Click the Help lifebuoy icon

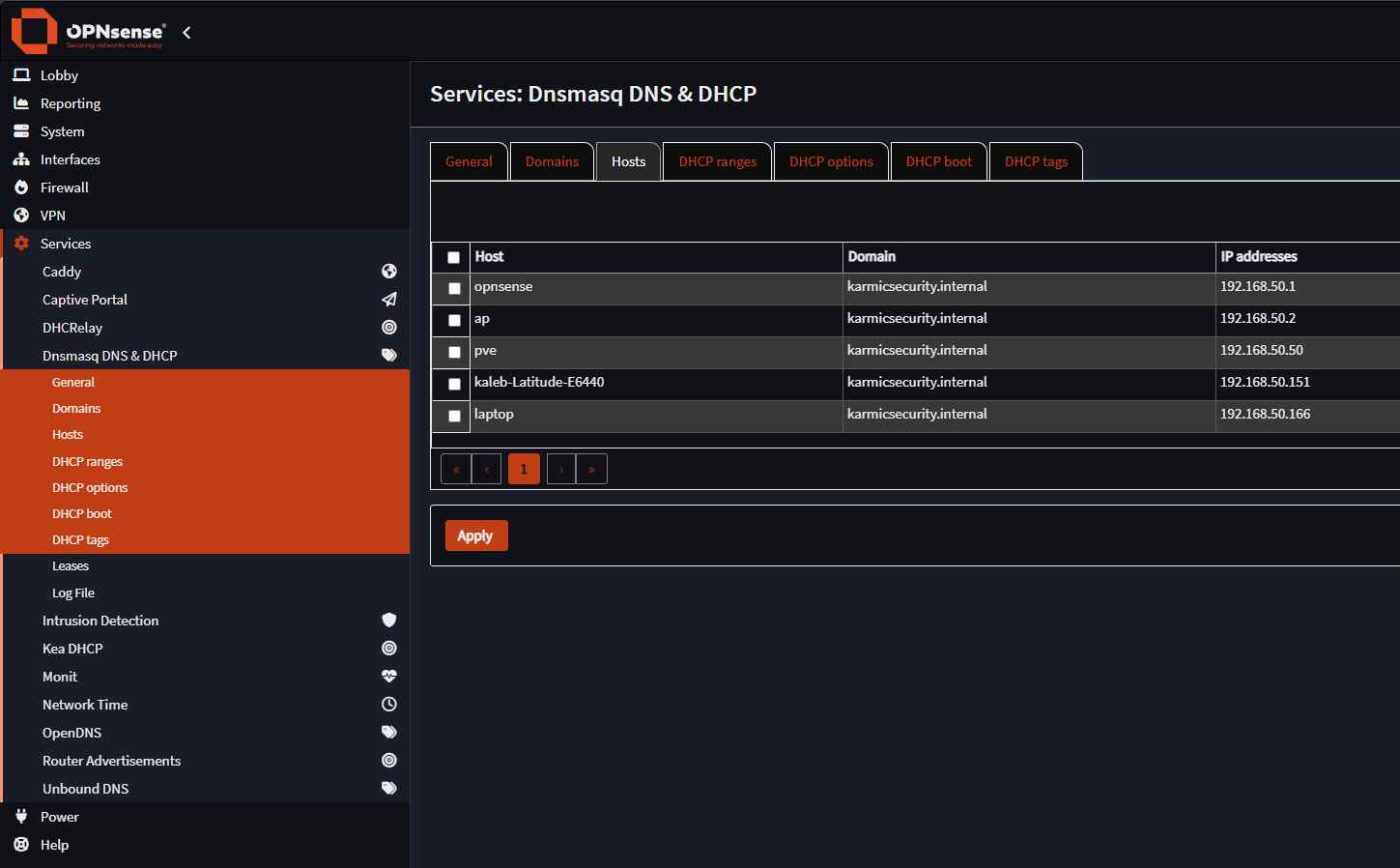pos(21,844)
